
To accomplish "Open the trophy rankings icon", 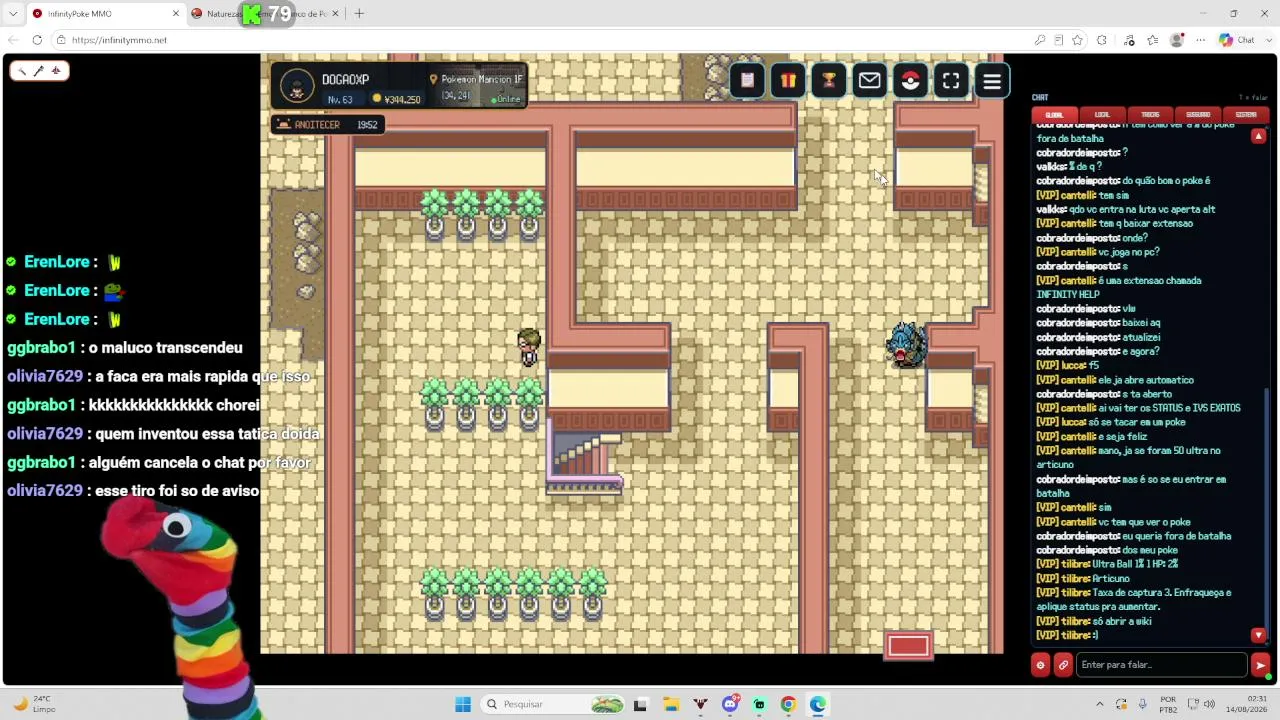I will pos(829,81).
